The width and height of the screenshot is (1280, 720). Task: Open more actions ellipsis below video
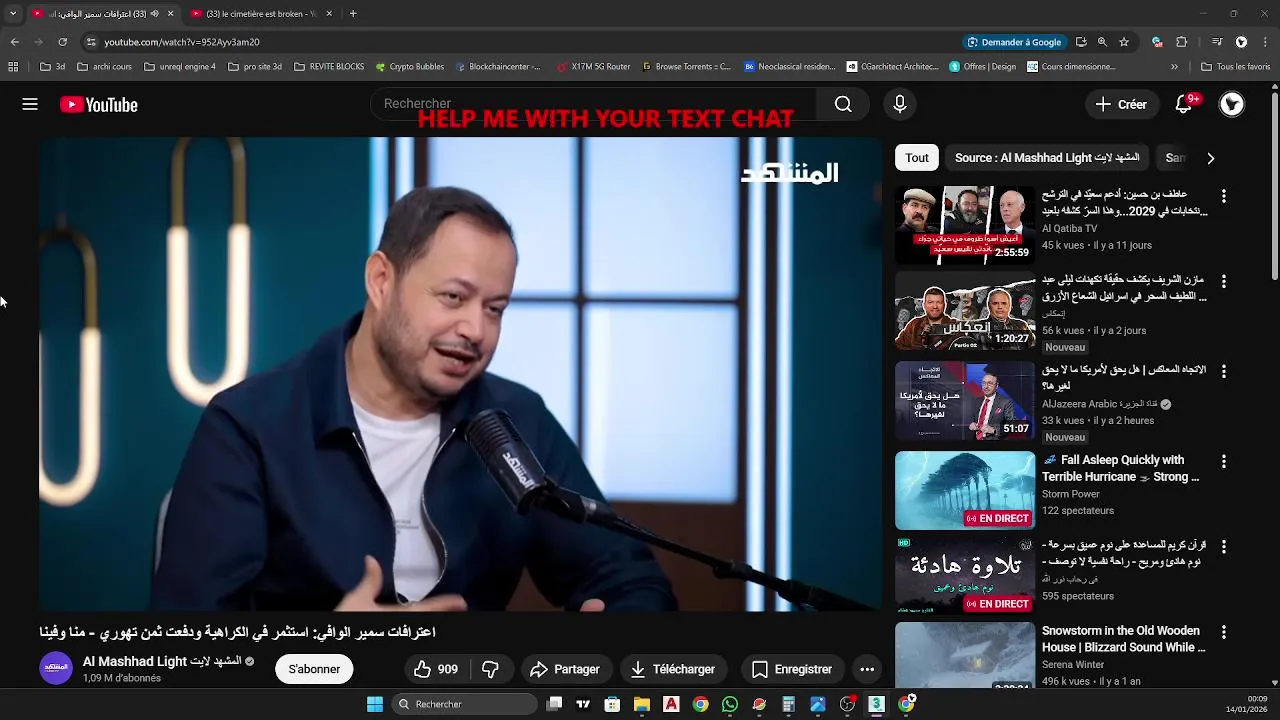[867, 669]
